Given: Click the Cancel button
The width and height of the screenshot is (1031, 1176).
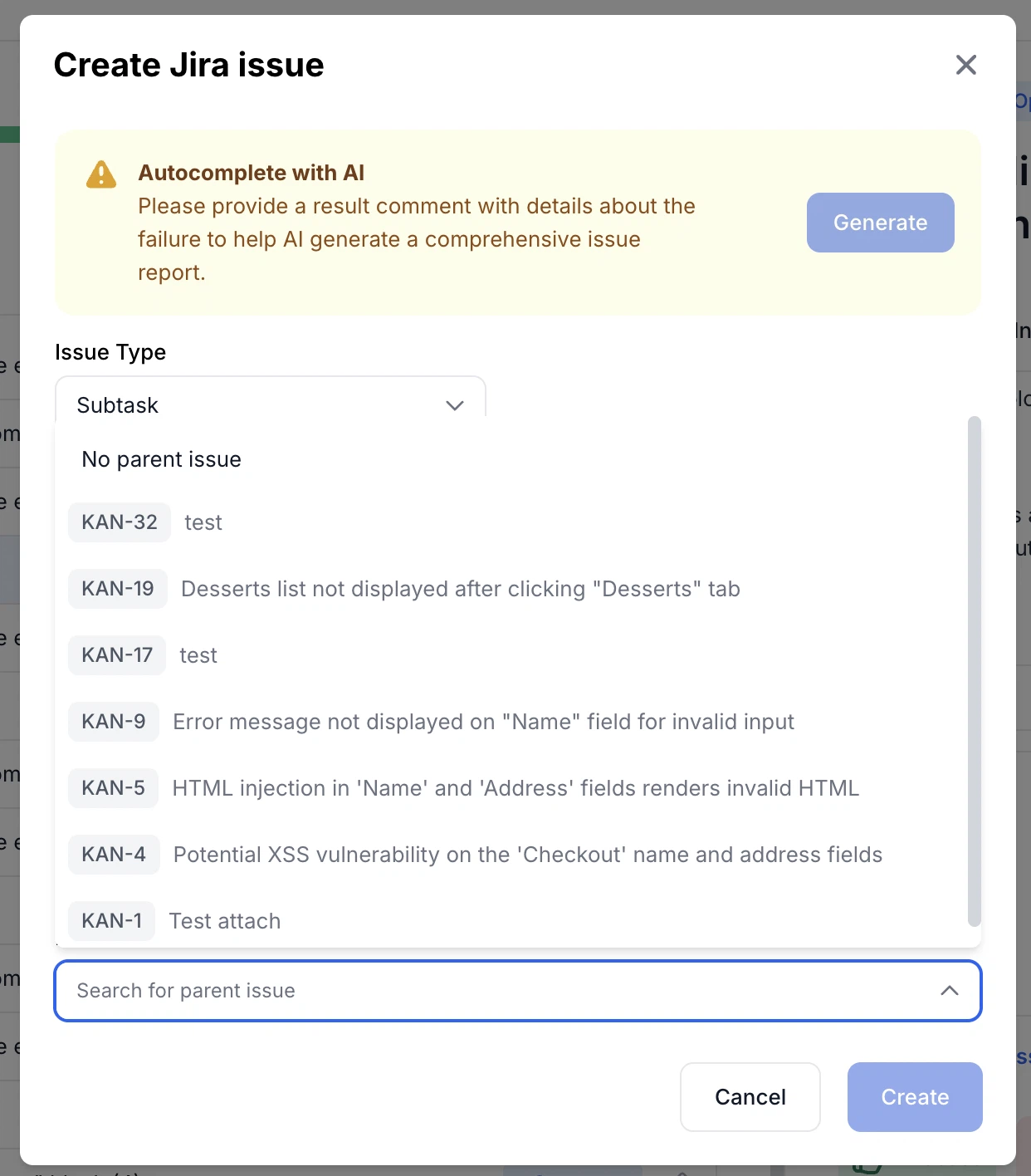Looking at the screenshot, I should (x=750, y=1097).
